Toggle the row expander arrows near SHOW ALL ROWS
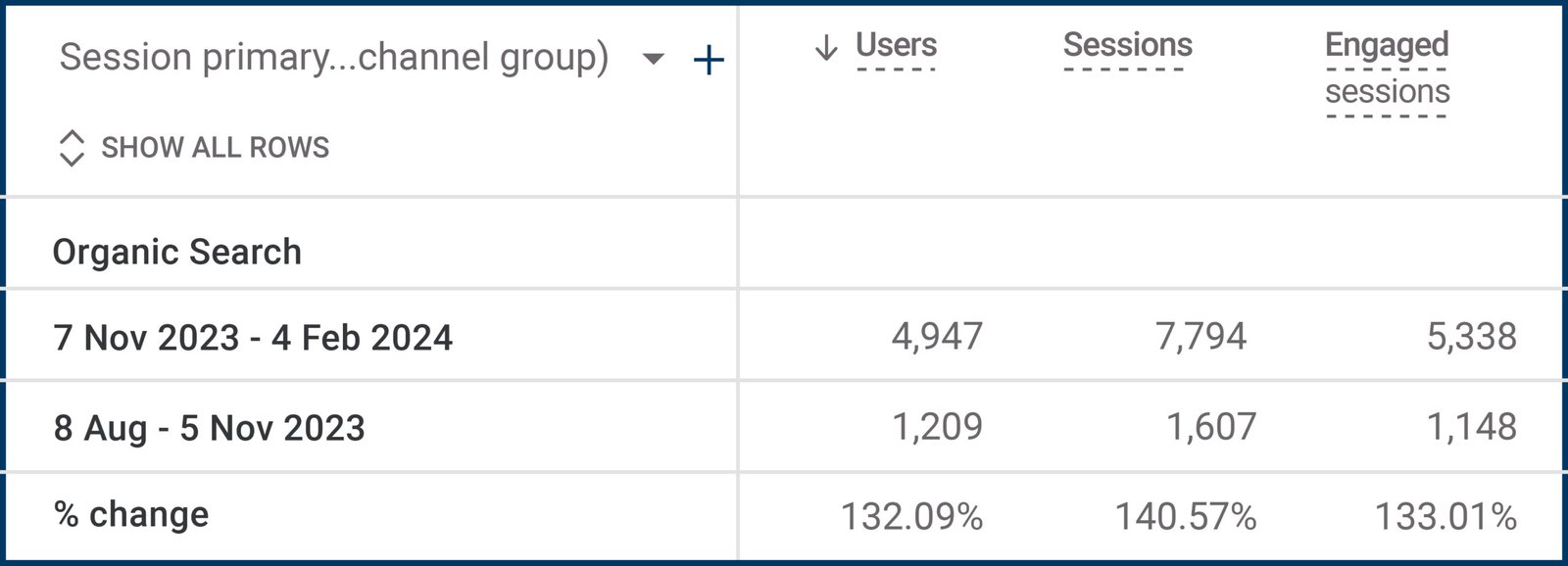Image resolution: width=1568 pixels, height=566 pixels. pyautogui.click(x=70, y=148)
